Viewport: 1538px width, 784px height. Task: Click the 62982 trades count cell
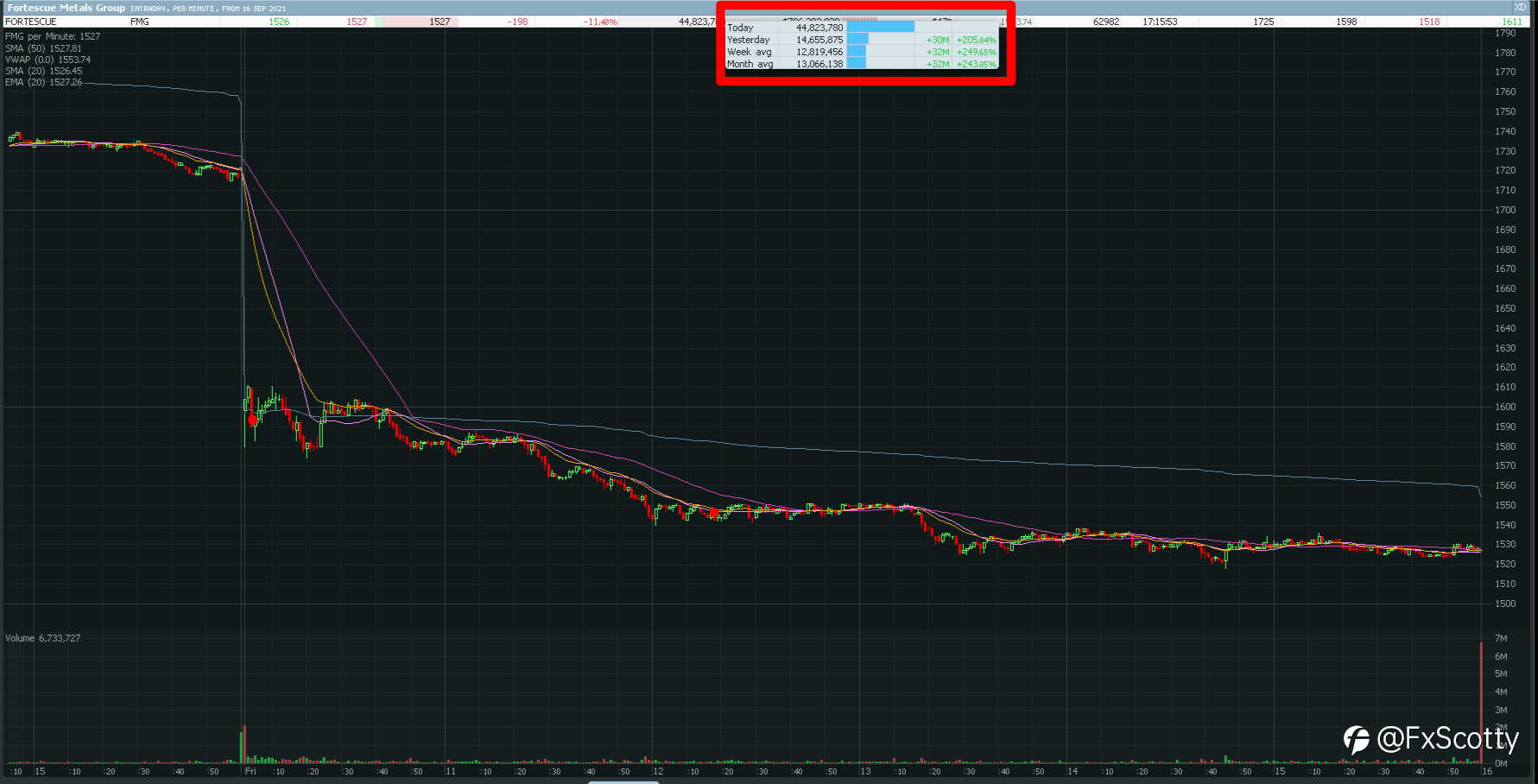pyautogui.click(x=1106, y=22)
